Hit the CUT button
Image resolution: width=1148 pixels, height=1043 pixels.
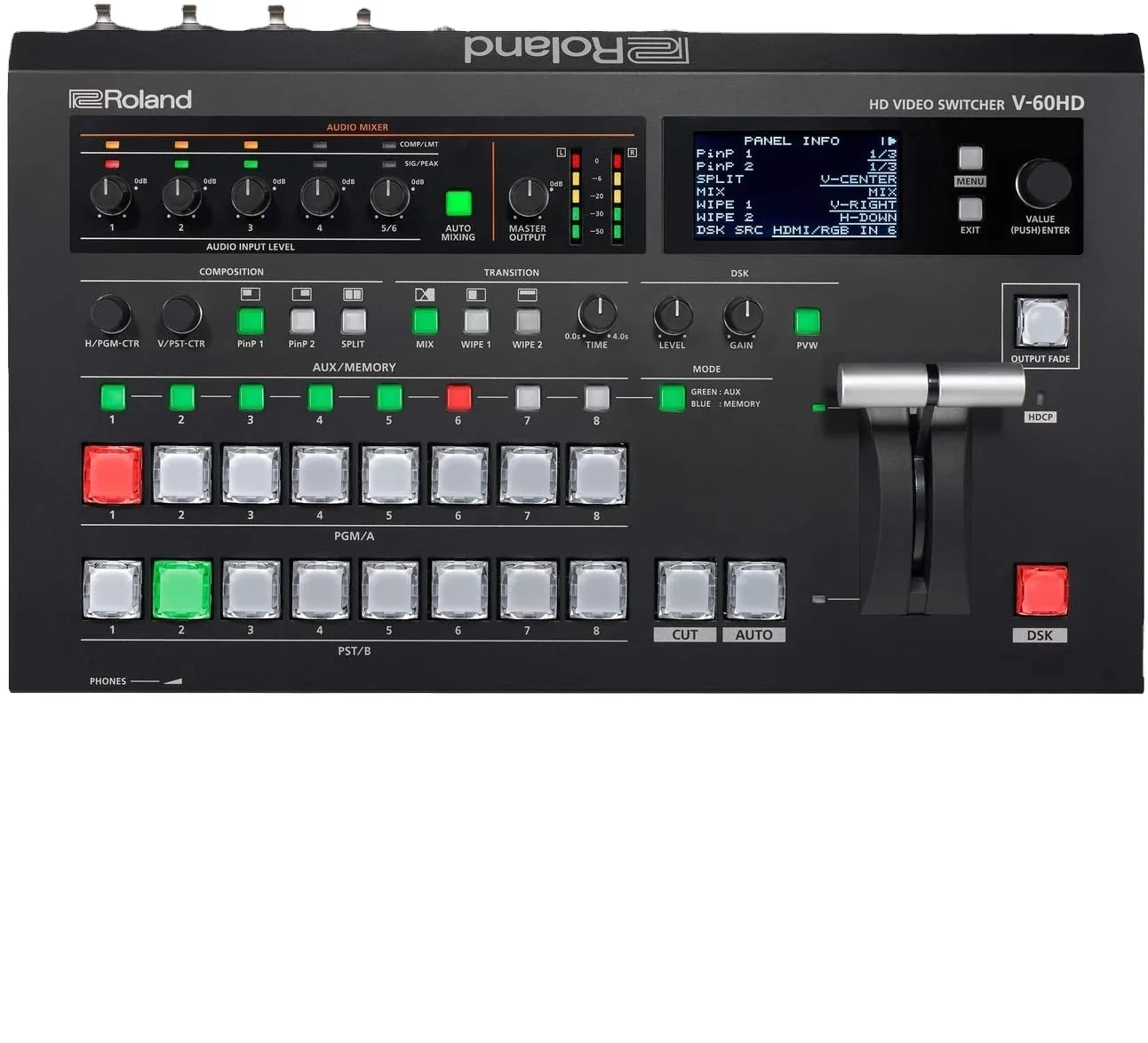(685, 590)
